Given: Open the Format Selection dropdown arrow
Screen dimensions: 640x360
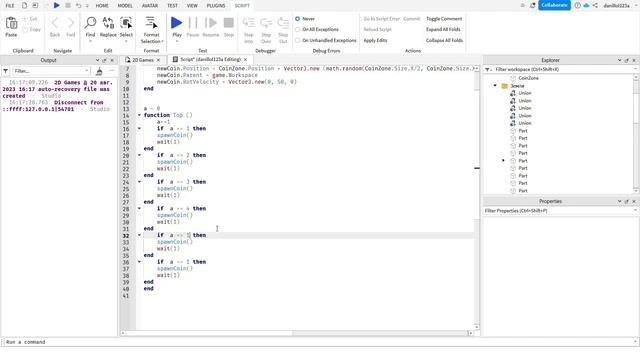Looking at the screenshot, I should [162, 41].
